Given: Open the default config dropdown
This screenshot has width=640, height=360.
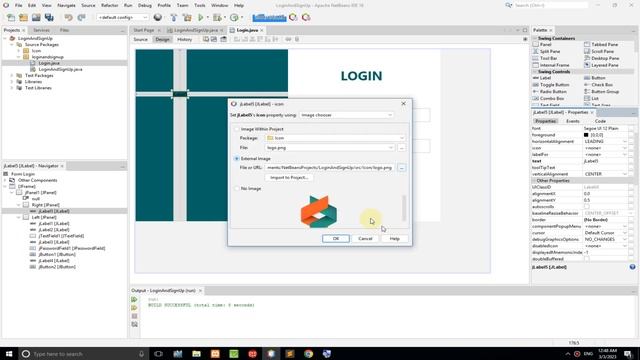Looking at the screenshot, I should 122,18.
